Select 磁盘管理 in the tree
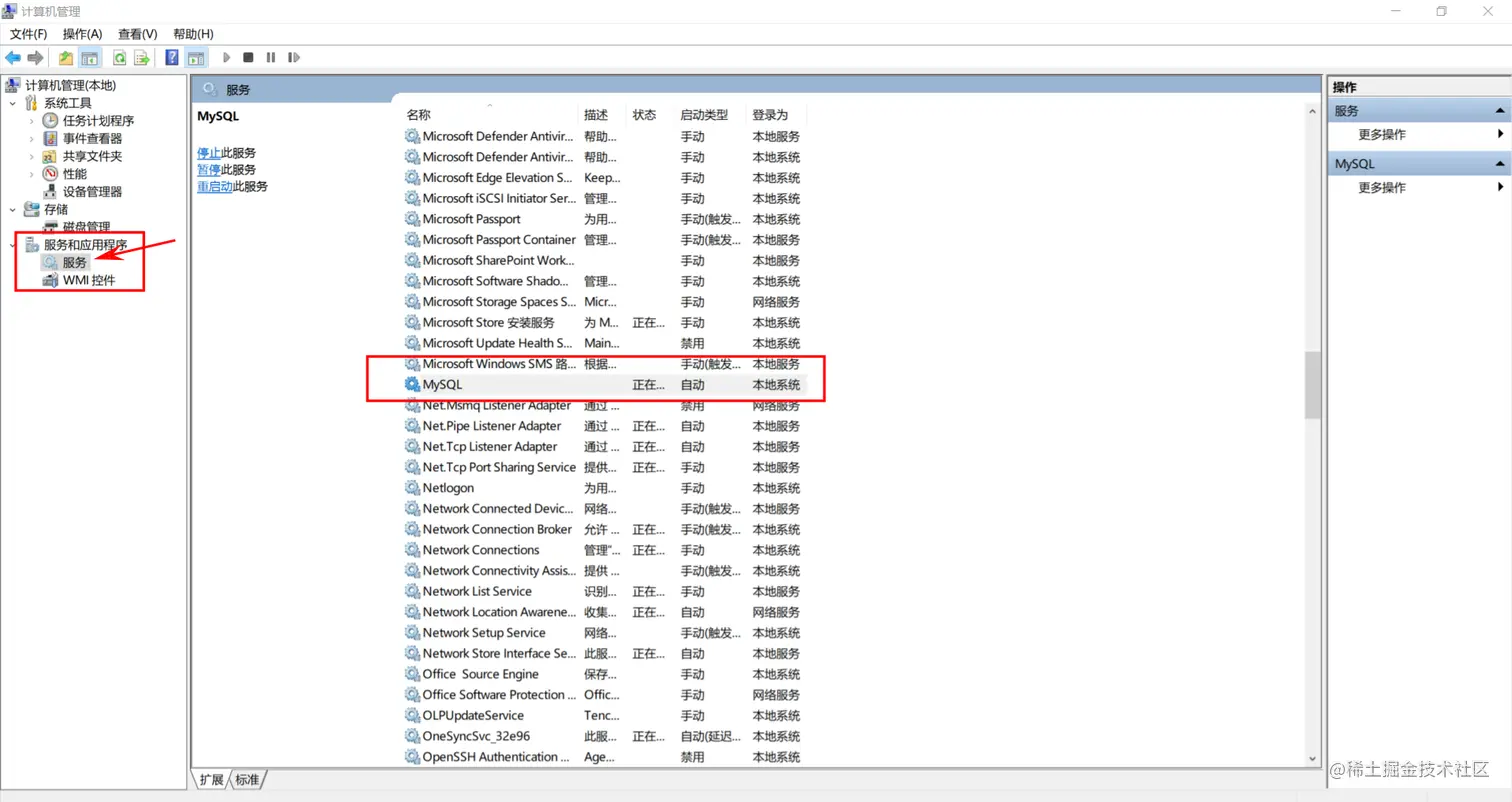Image resolution: width=1512 pixels, height=802 pixels. [x=86, y=227]
